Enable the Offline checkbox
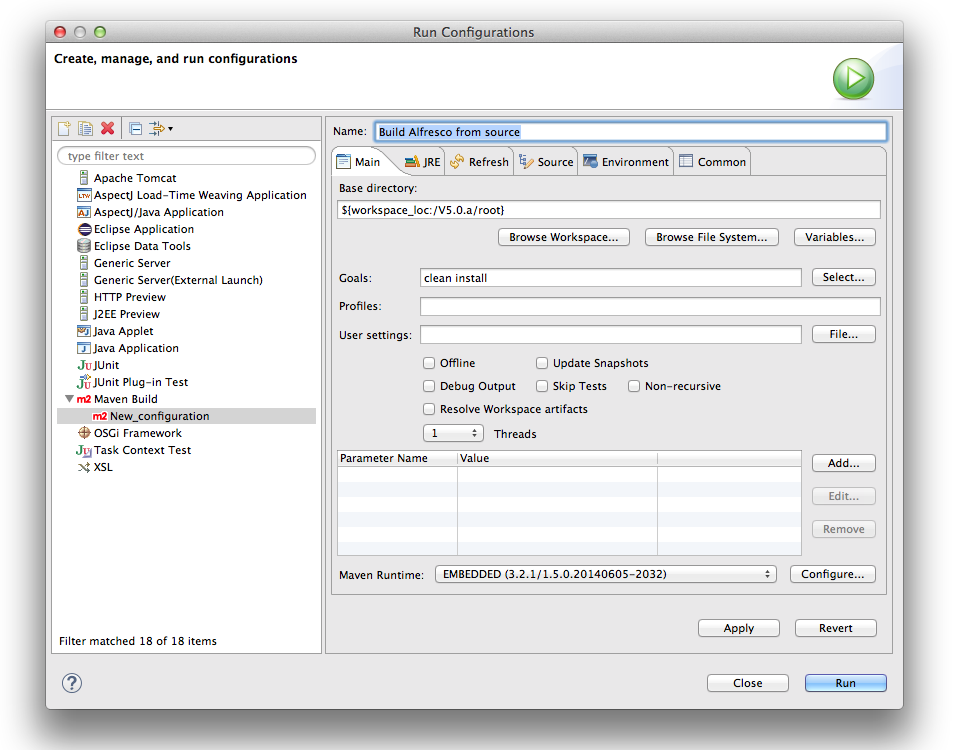The height and width of the screenshot is (750, 953). (429, 363)
